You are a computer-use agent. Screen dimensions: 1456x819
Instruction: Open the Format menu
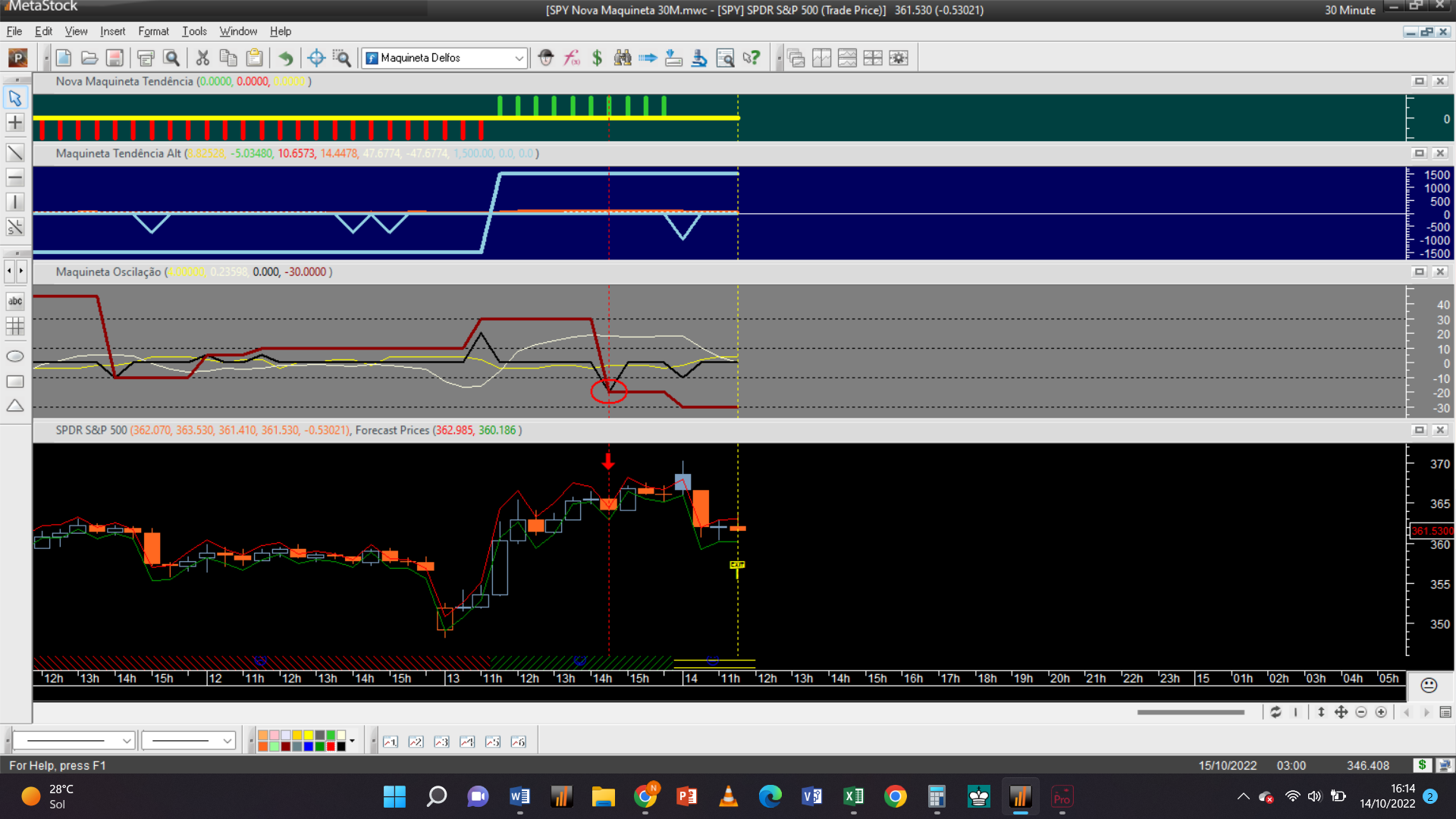(x=153, y=31)
